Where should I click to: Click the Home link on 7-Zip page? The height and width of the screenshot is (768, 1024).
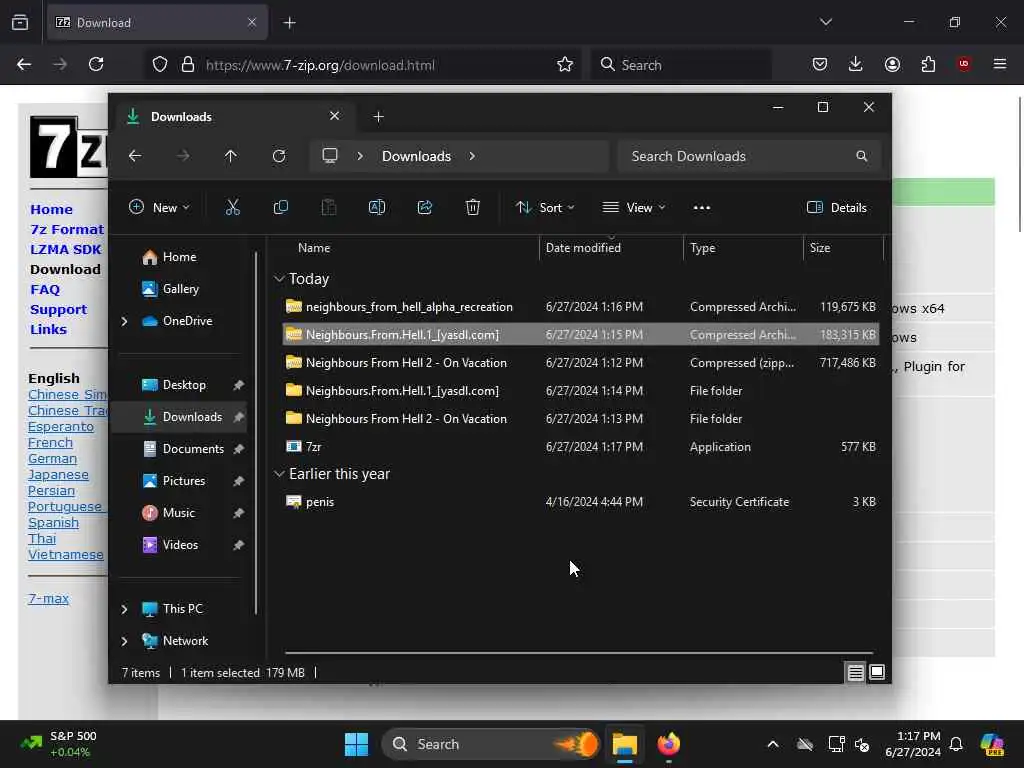(x=51, y=210)
